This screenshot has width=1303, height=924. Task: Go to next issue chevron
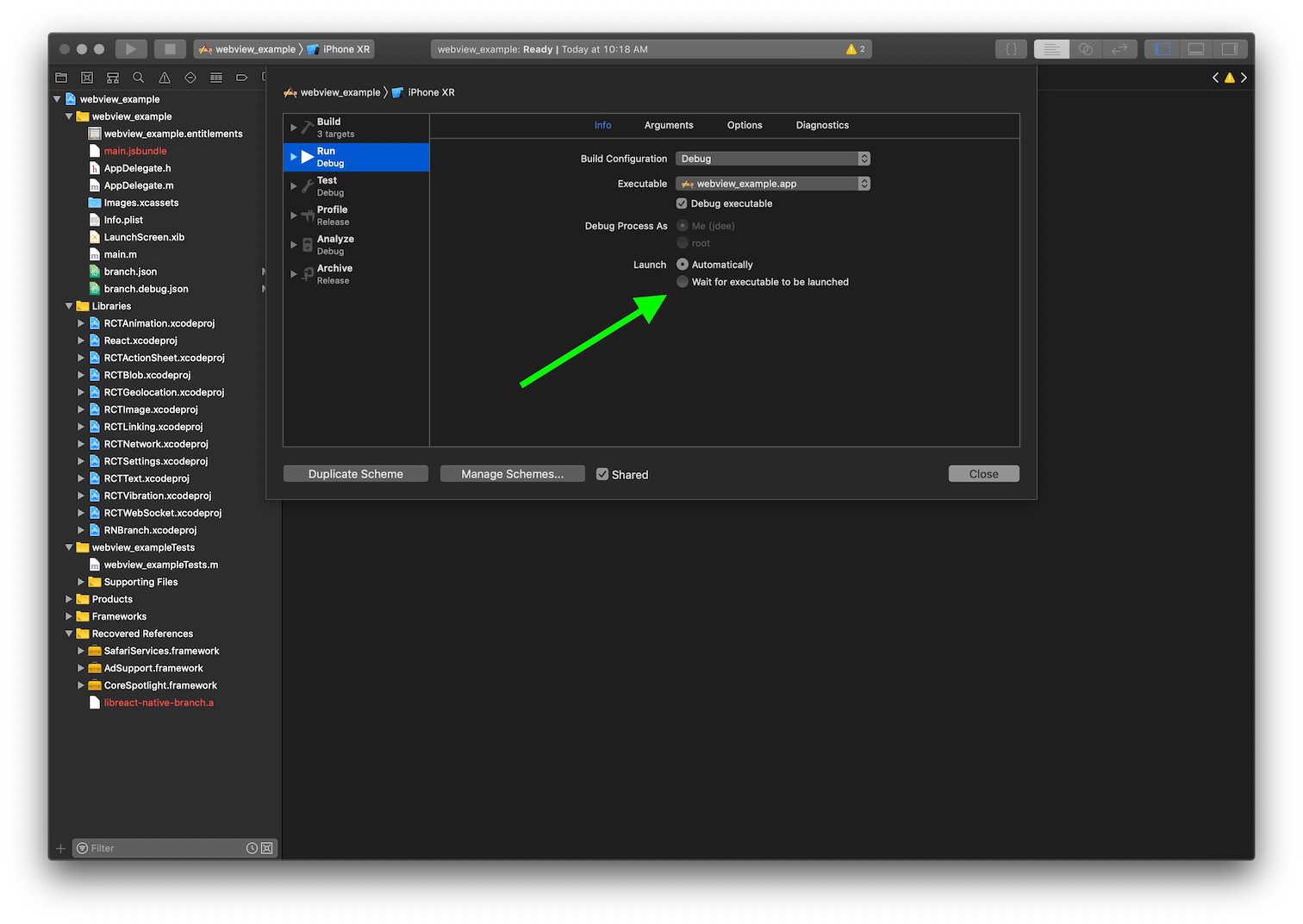[1244, 78]
